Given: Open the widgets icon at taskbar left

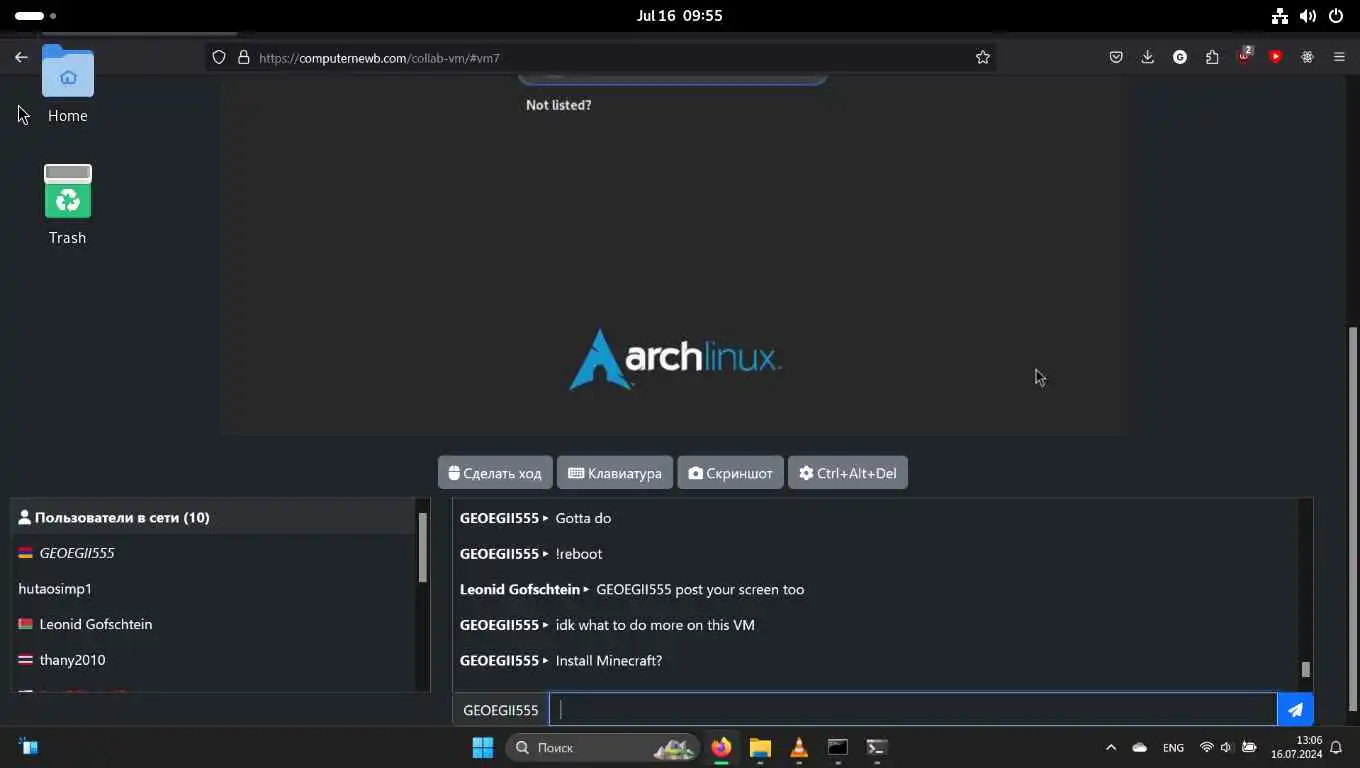Looking at the screenshot, I should coord(28,747).
